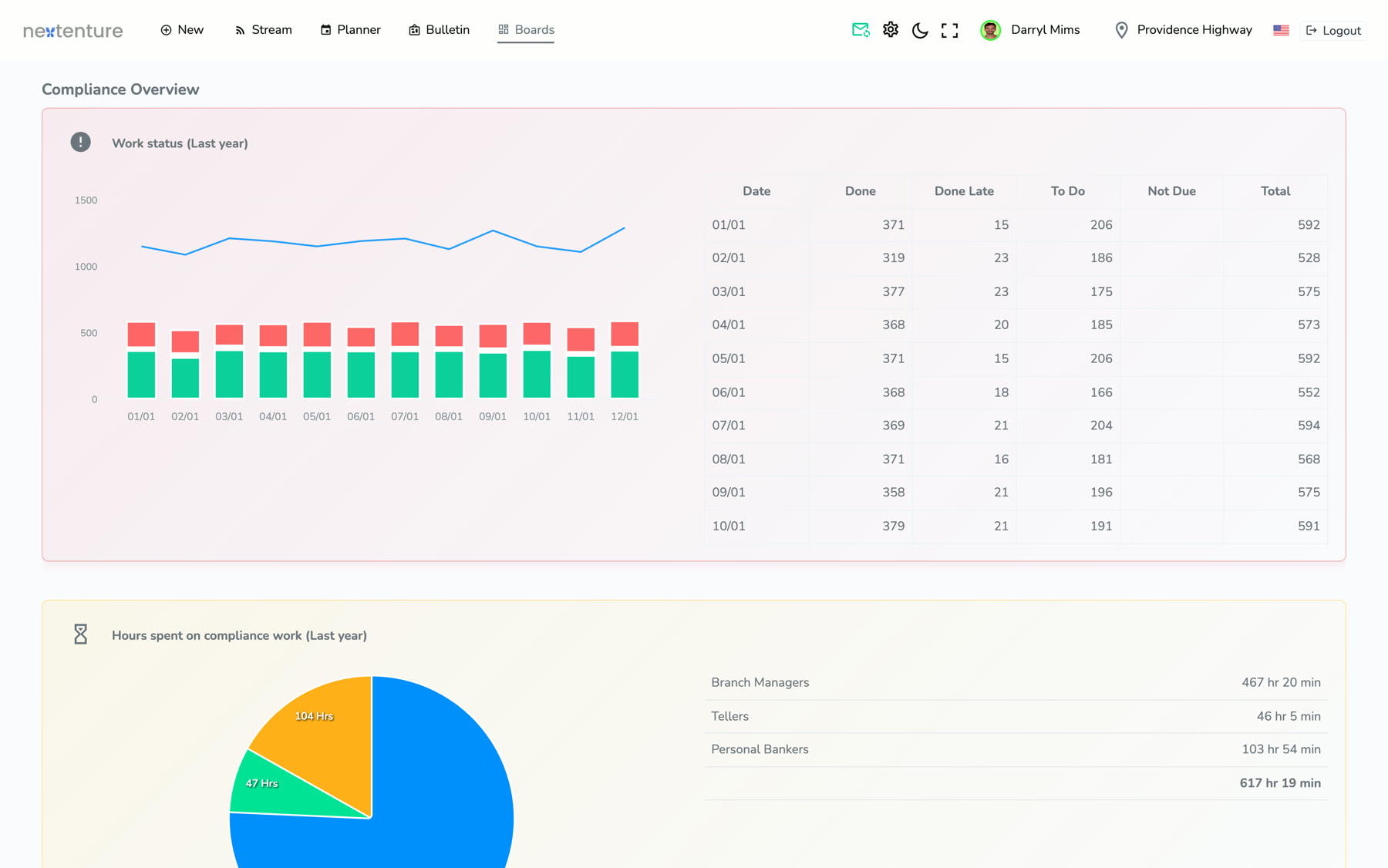
Task: Click the nextenture logo
Action: (x=73, y=31)
